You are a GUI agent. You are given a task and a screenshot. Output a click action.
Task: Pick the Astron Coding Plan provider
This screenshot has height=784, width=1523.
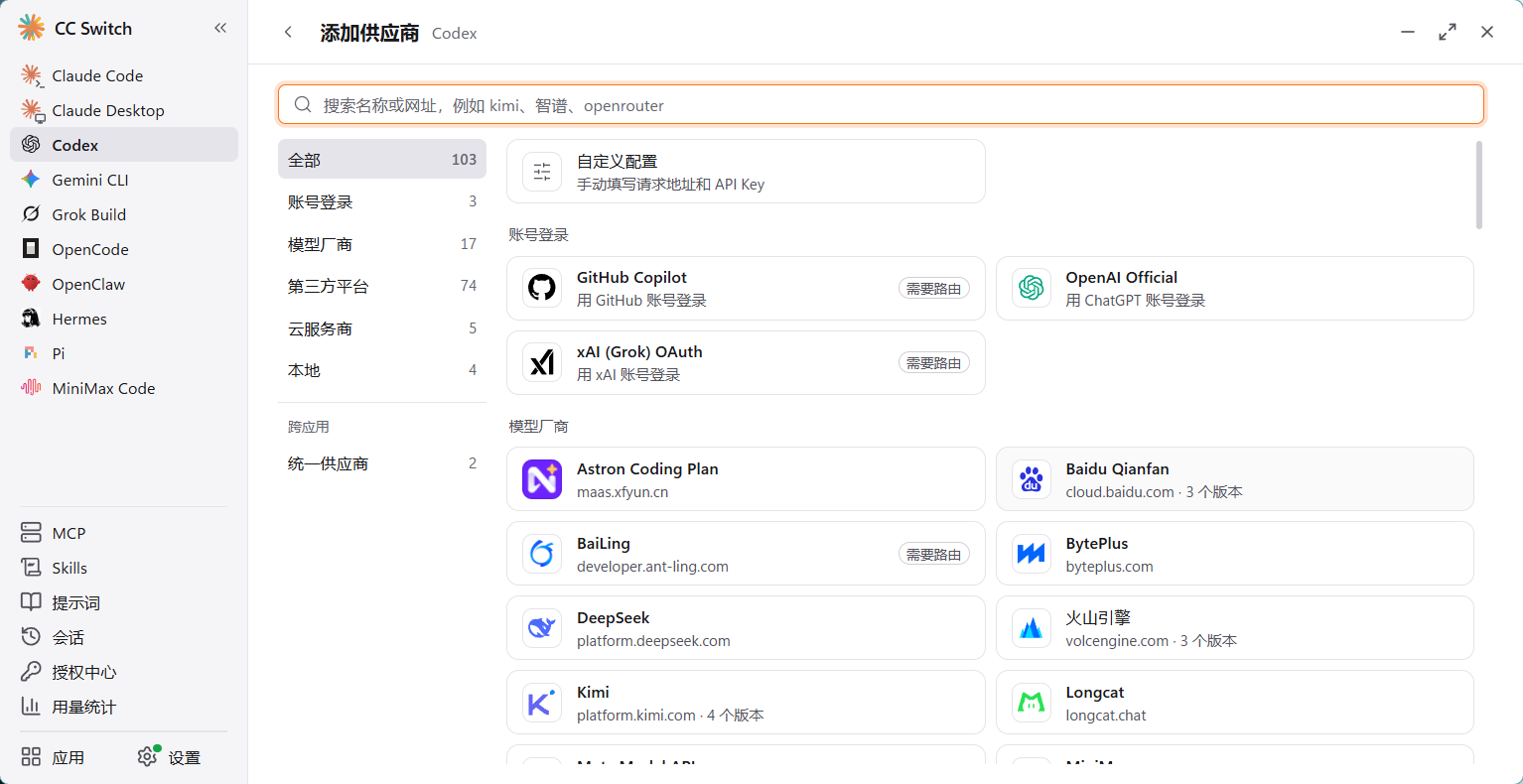(746, 479)
